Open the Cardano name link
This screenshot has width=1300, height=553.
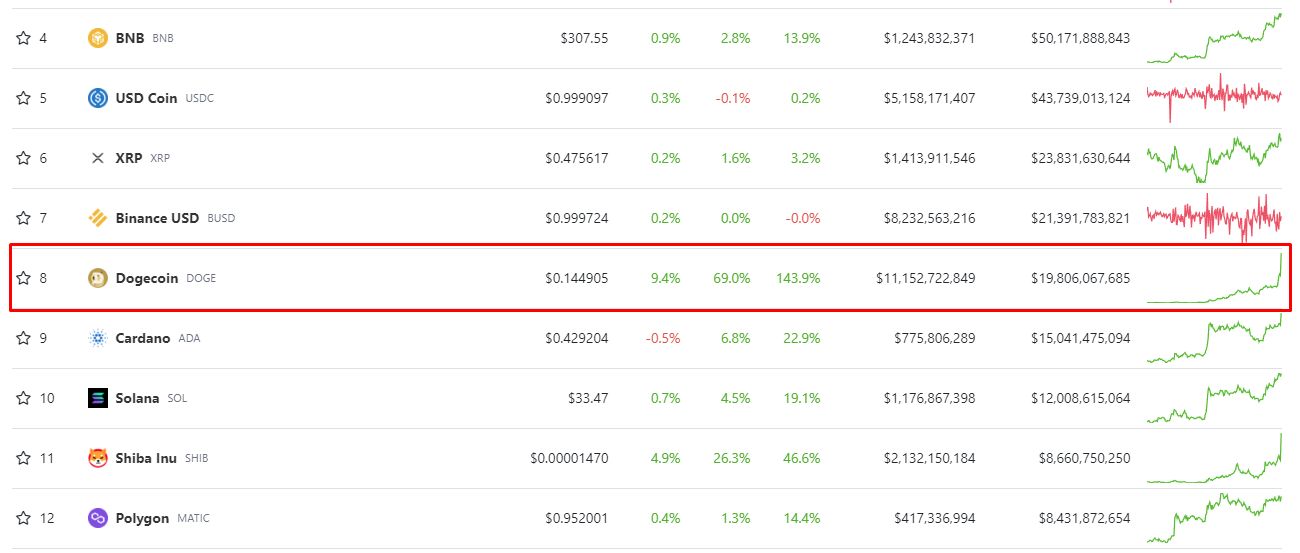coord(143,338)
